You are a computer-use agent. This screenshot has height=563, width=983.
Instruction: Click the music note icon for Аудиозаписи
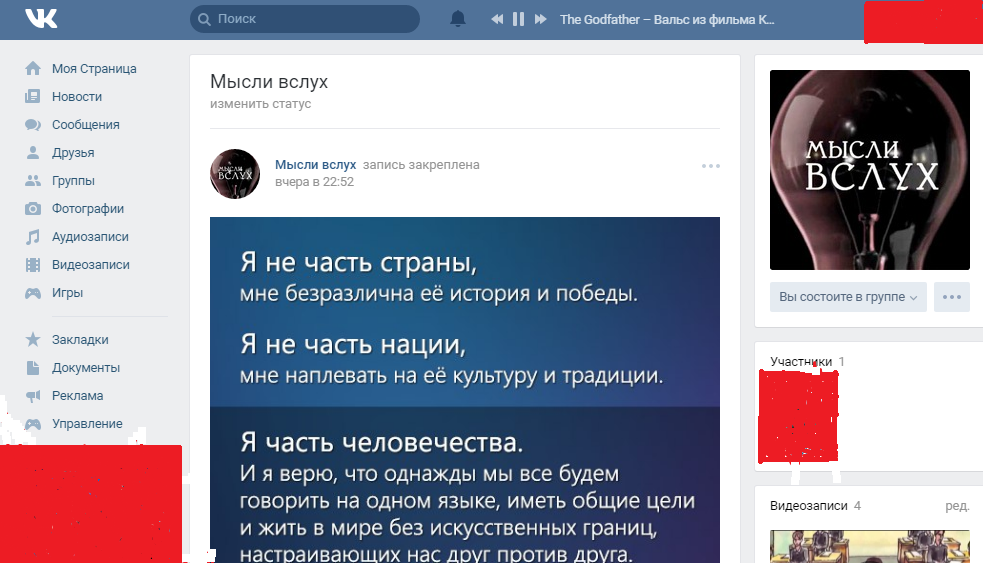tap(33, 236)
